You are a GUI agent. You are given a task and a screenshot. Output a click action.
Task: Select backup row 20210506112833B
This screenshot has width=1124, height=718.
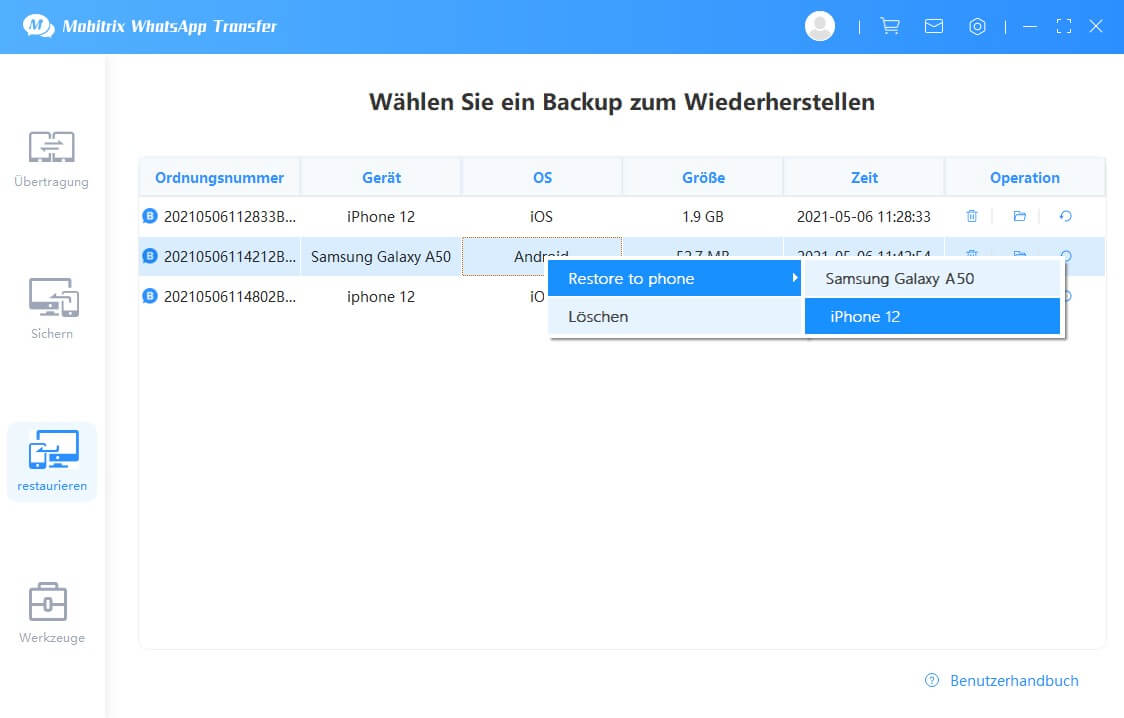[230, 216]
